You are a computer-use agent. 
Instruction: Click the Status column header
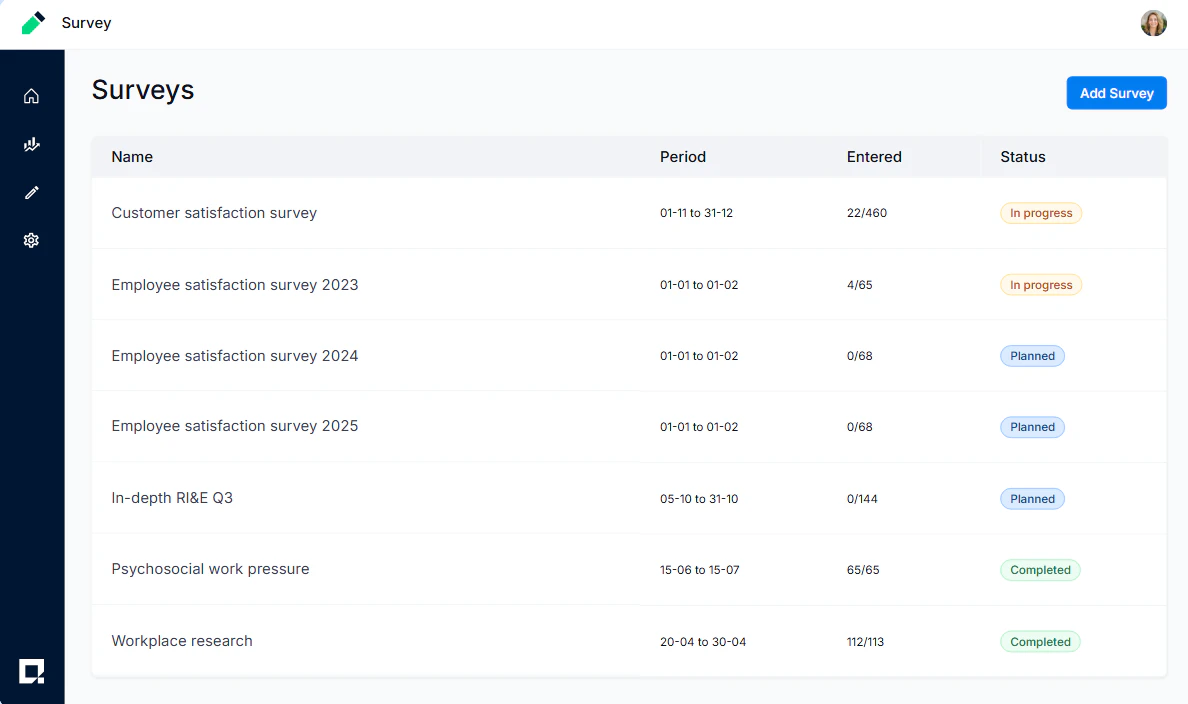tap(1022, 157)
